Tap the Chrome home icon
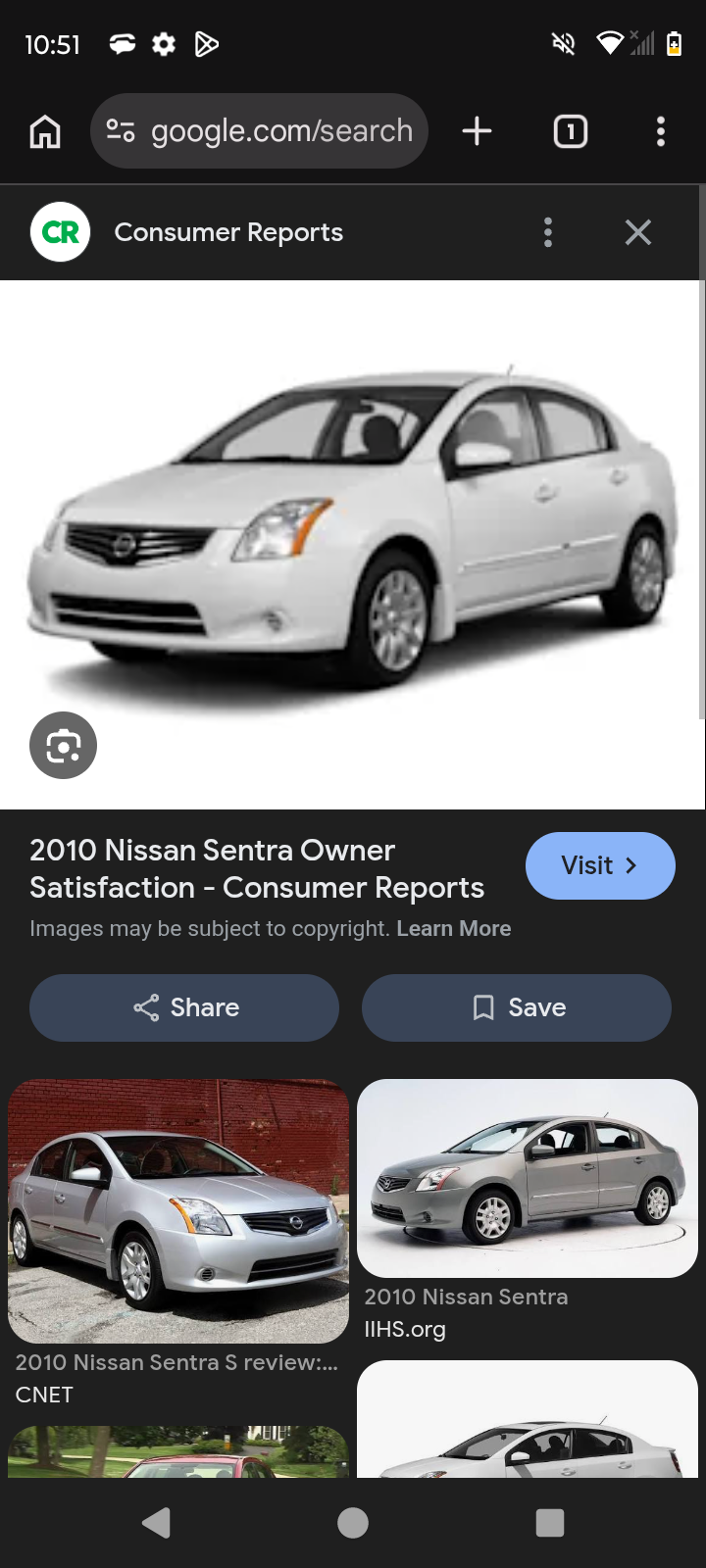 click(45, 131)
